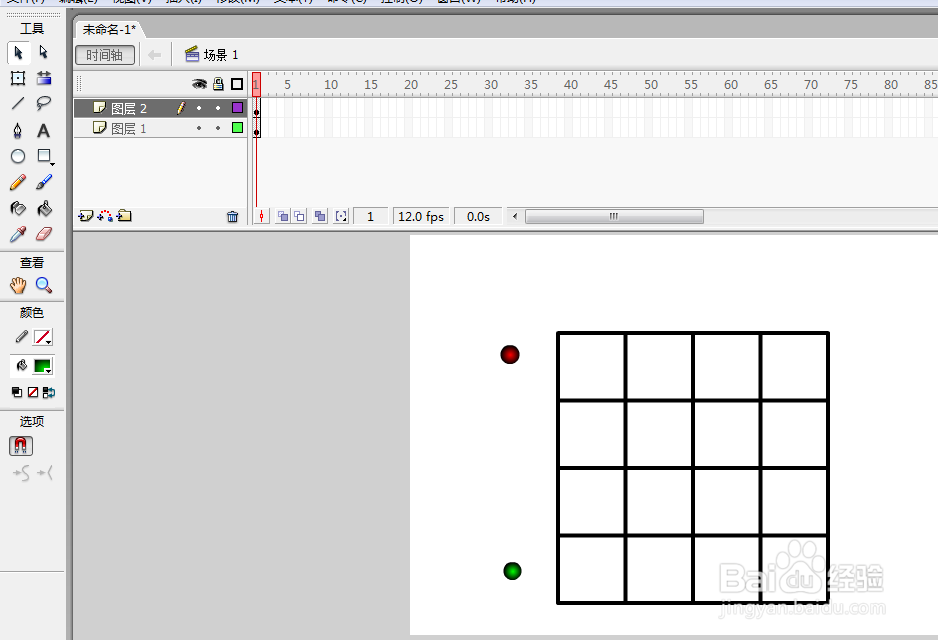Click the Insert Layer icon
This screenshot has width=938, height=640.
86,216
